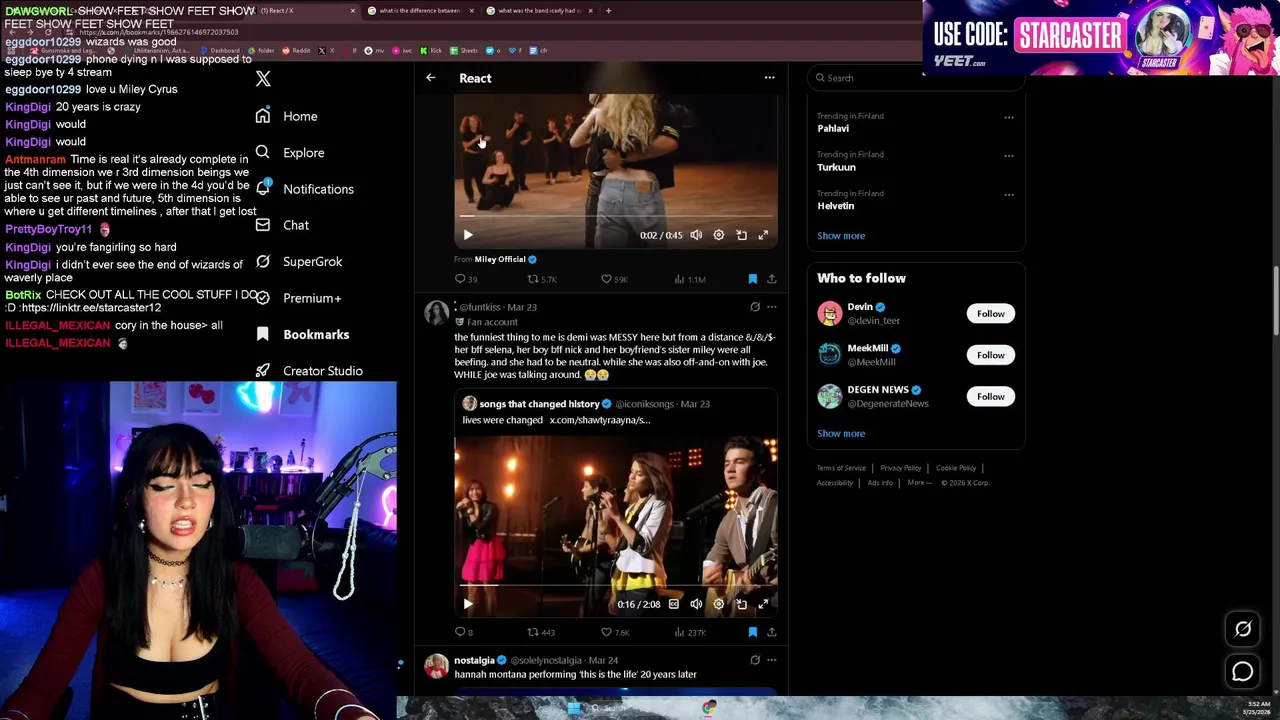Mute the quoted songs video
Viewport: 1280px width, 720px height.
click(x=696, y=604)
